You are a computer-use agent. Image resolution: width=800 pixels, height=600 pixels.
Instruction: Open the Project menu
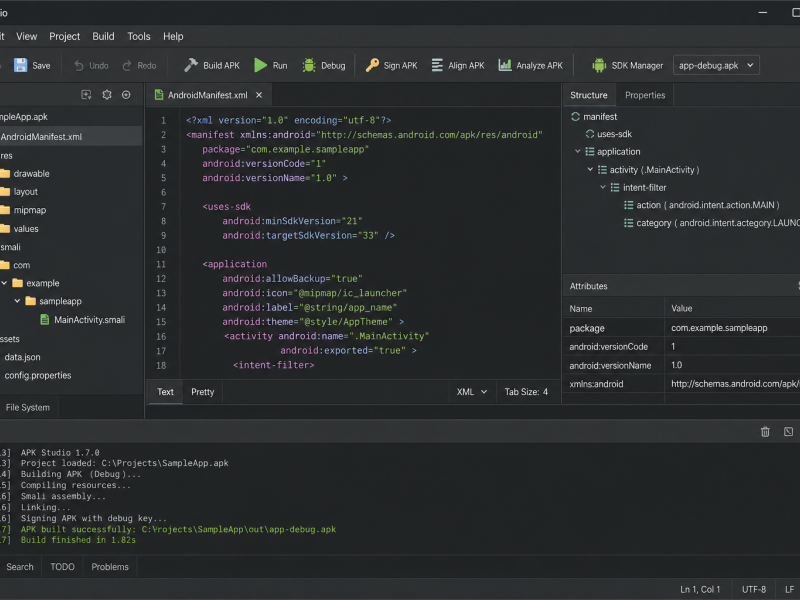(65, 36)
